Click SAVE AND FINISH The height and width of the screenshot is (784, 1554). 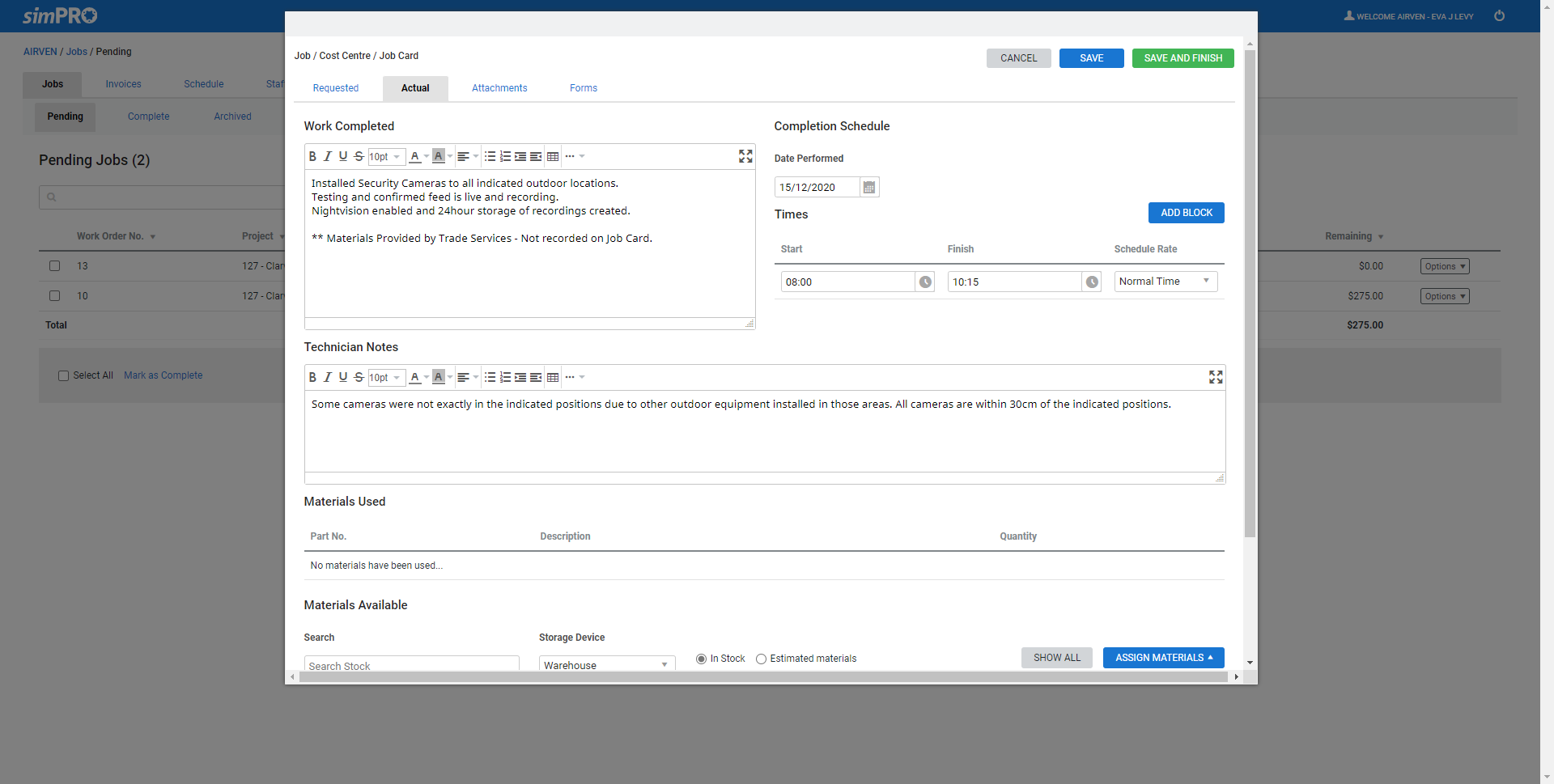point(1182,58)
